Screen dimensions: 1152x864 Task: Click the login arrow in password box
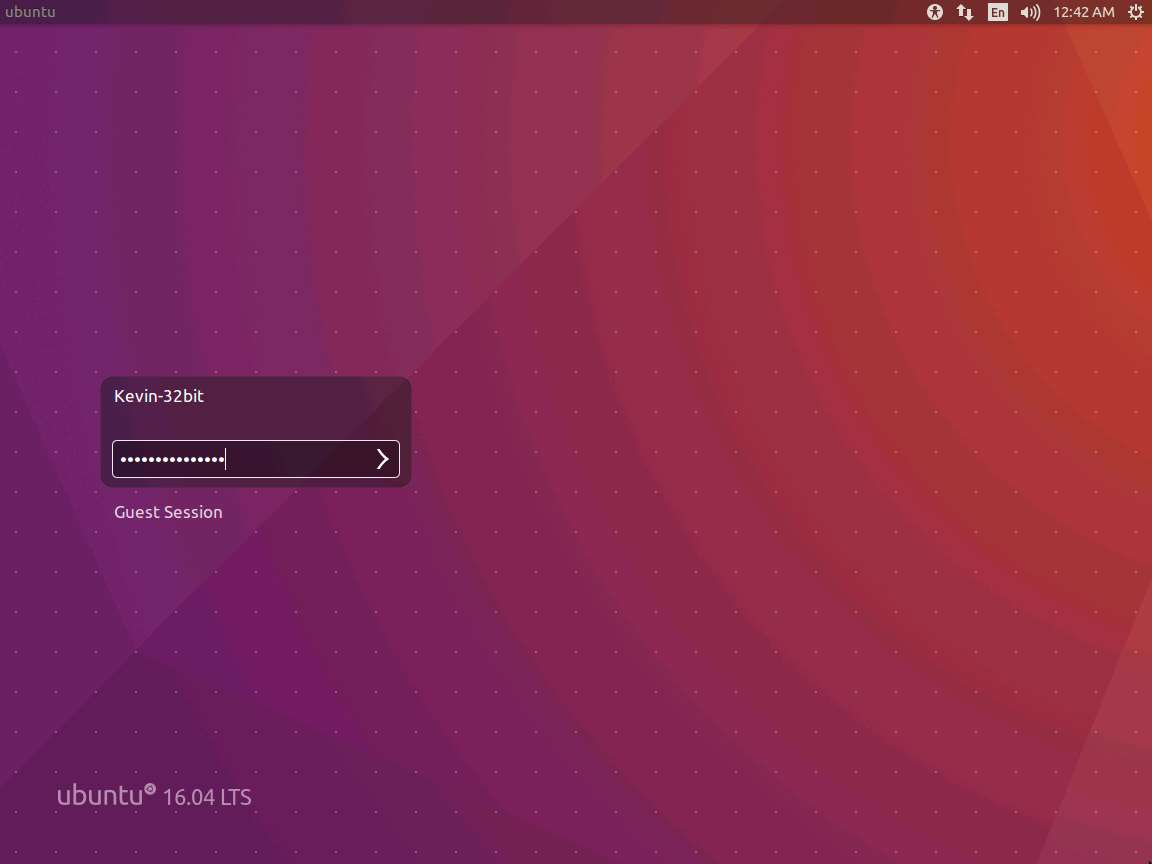click(382, 459)
